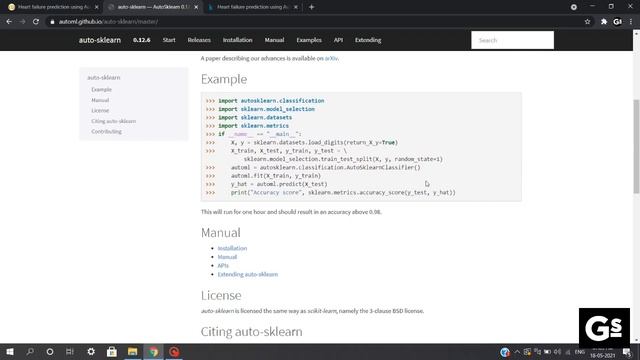Viewport: 640px width, 360px height.
Task: Open Chrome three-dot menu
Action: pyautogui.click(x=631, y=22)
